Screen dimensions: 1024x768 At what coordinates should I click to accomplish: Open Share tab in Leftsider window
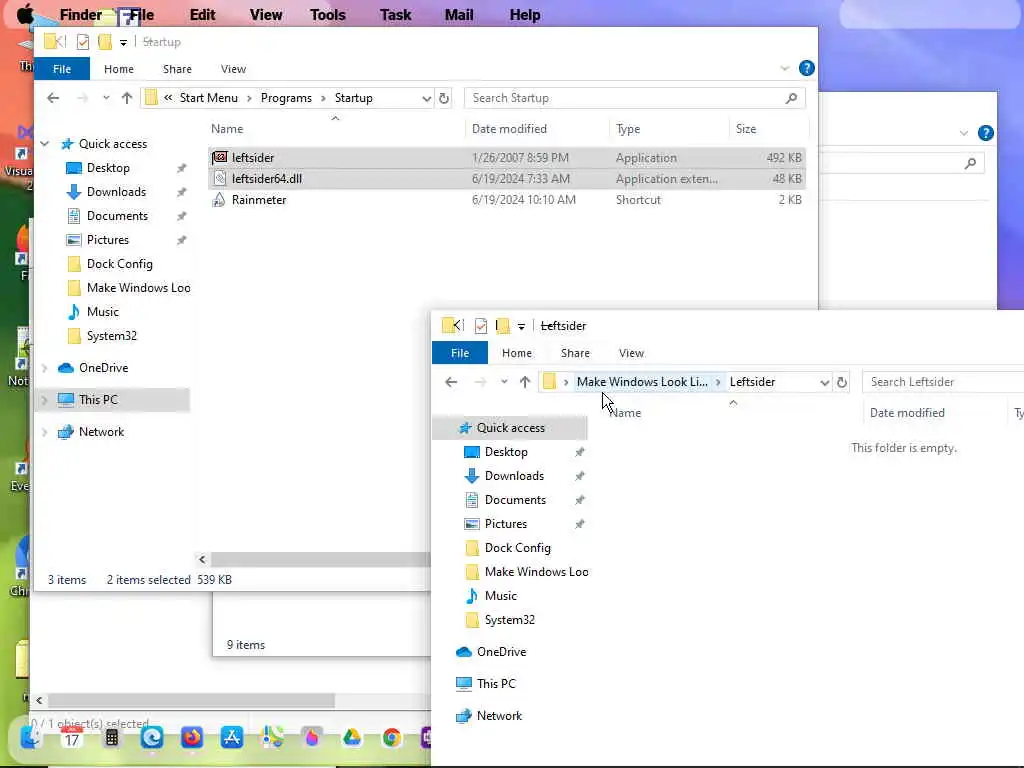coord(575,353)
